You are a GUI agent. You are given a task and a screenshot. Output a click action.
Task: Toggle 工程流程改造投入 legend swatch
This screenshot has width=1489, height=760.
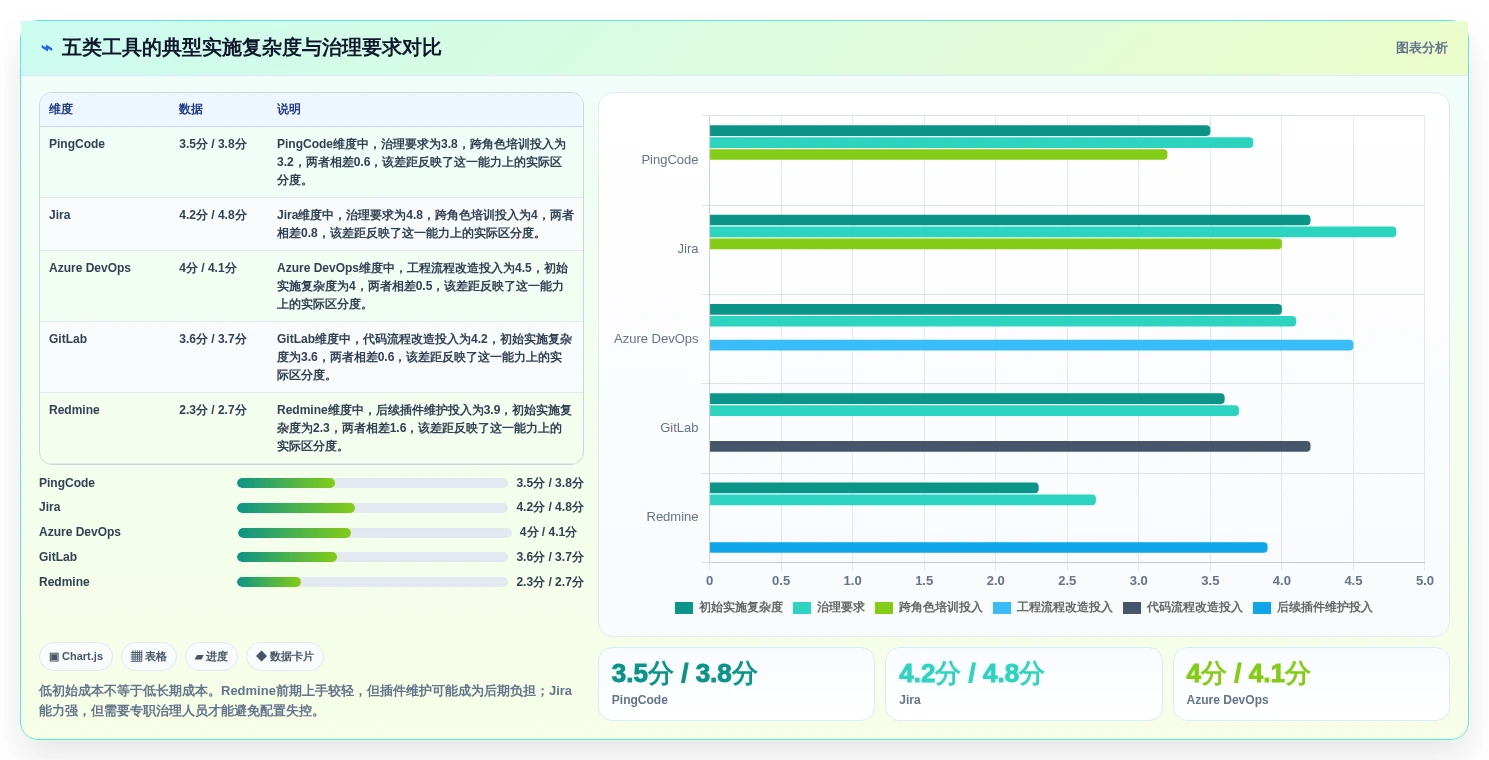(1002, 608)
